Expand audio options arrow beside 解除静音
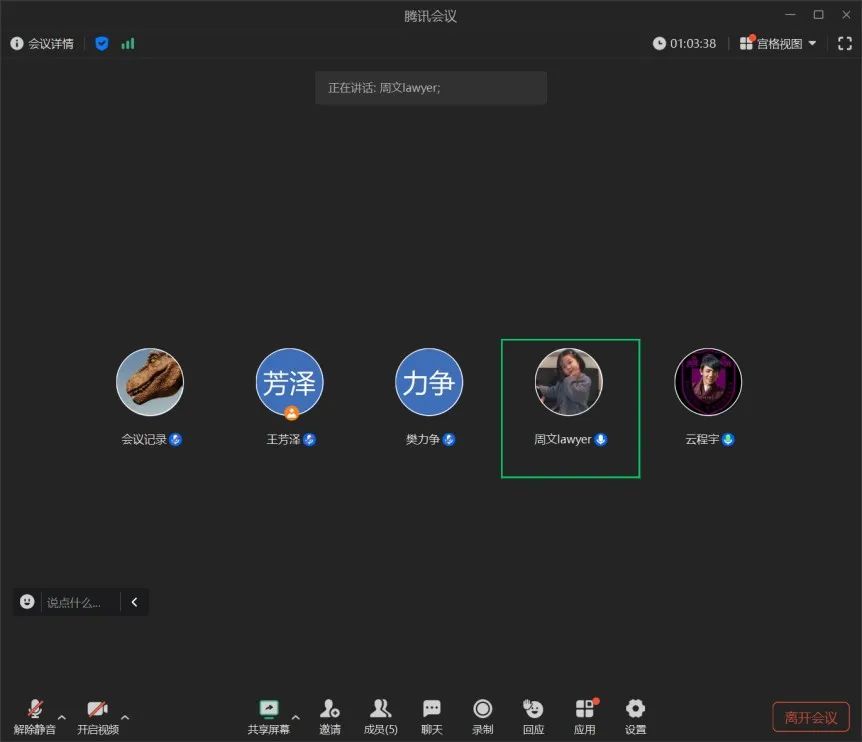The width and height of the screenshot is (862, 742). tap(62, 717)
